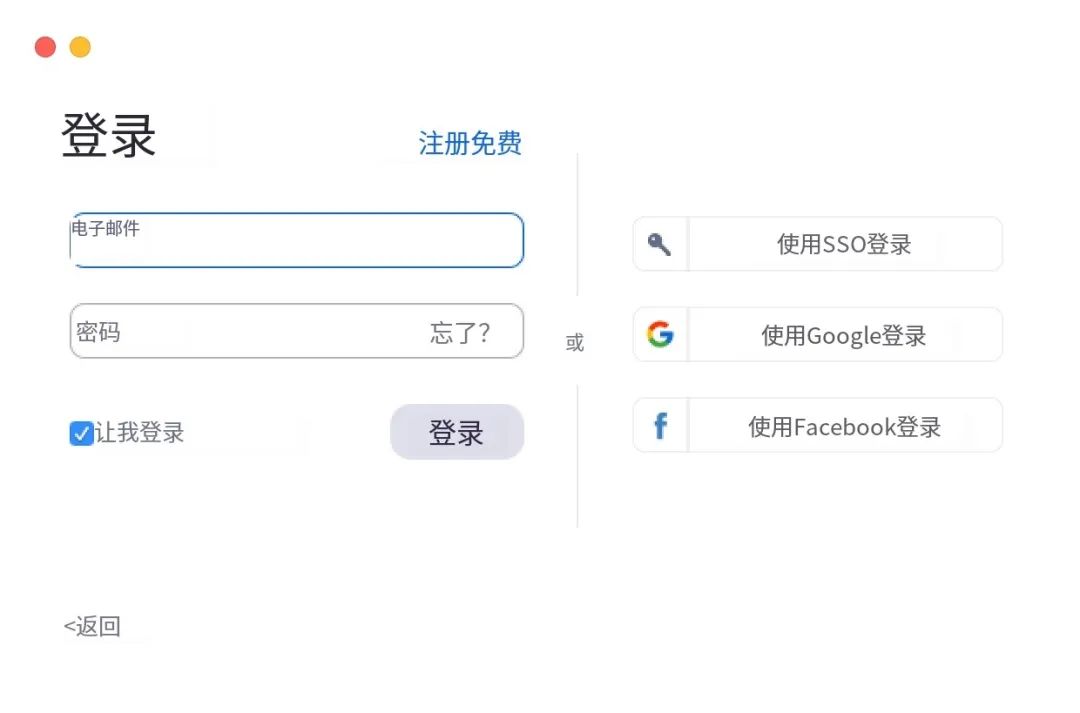Click the Google logo icon

(660, 334)
